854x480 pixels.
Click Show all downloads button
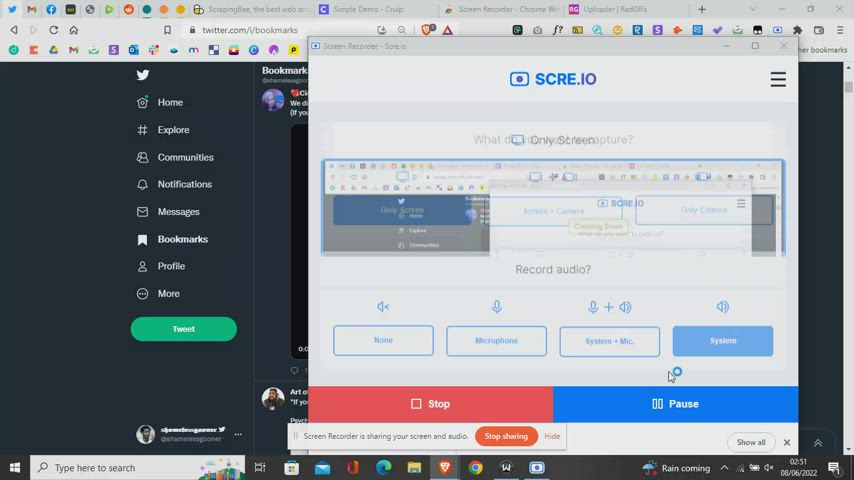coord(751,442)
